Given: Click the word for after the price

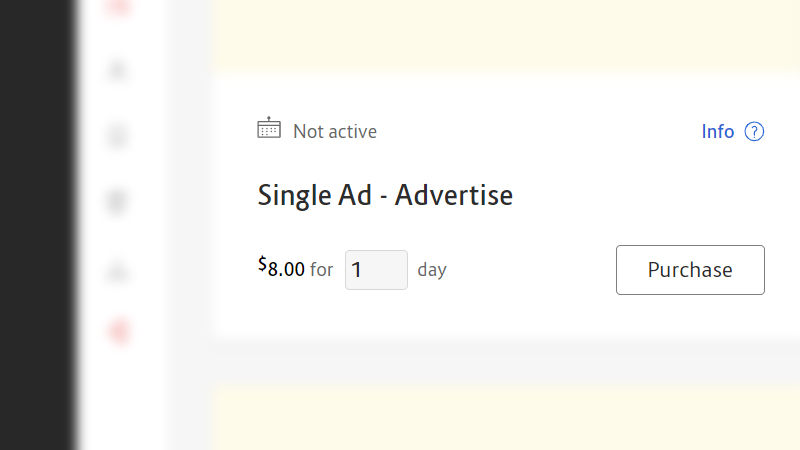Looking at the screenshot, I should point(321,270).
